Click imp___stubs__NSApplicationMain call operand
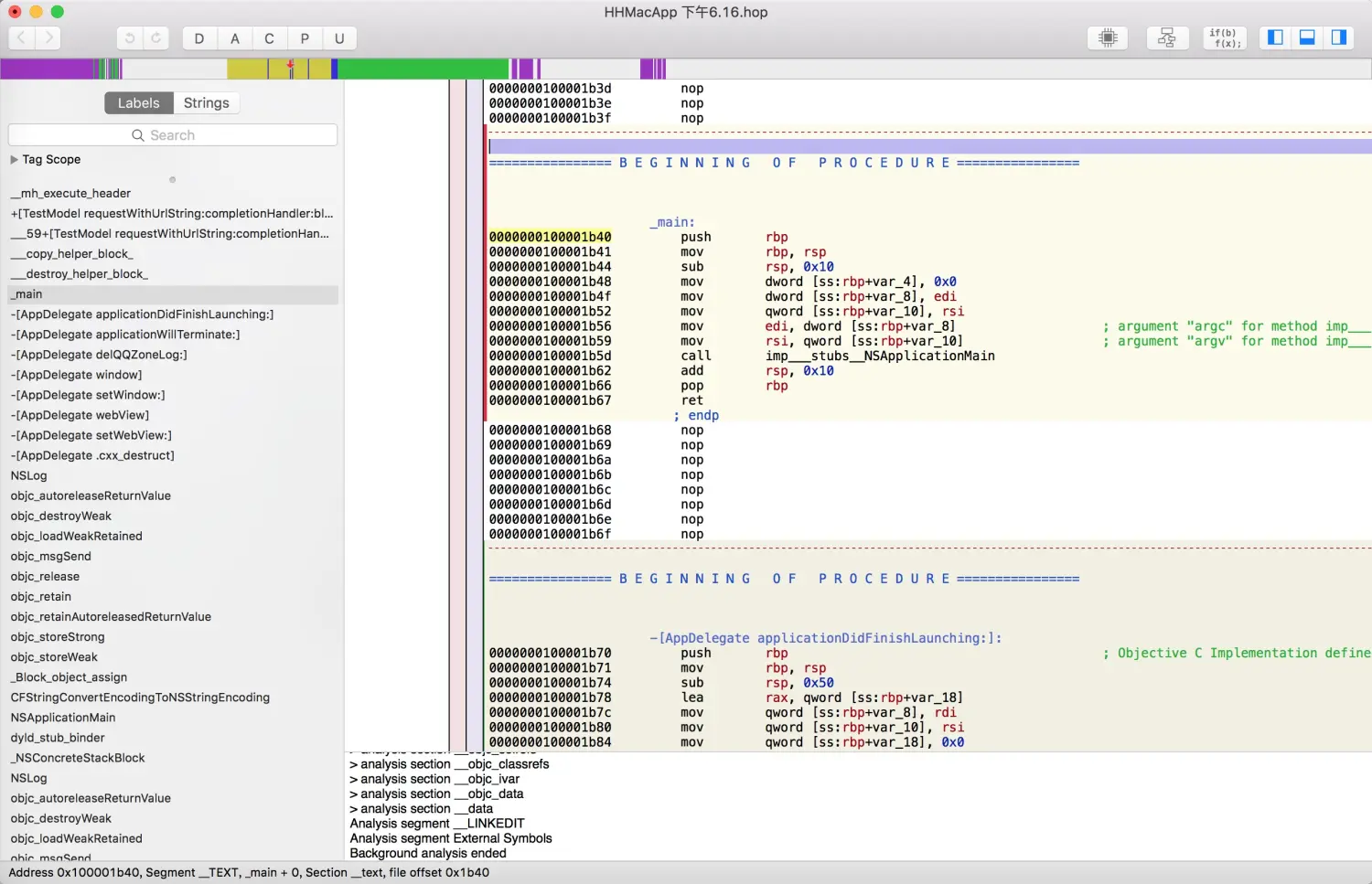The height and width of the screenshot is (884, 1372). (x=880, y=356)
